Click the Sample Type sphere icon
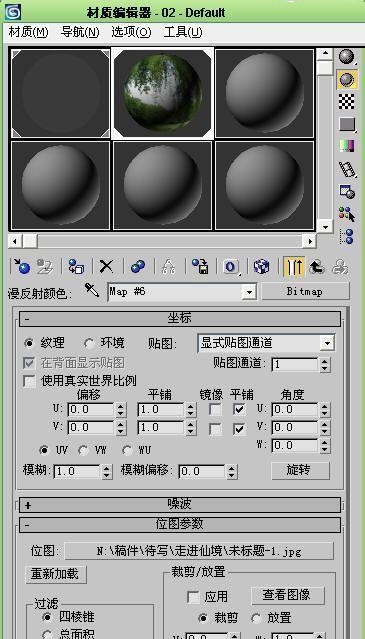 tap(347, 57)
